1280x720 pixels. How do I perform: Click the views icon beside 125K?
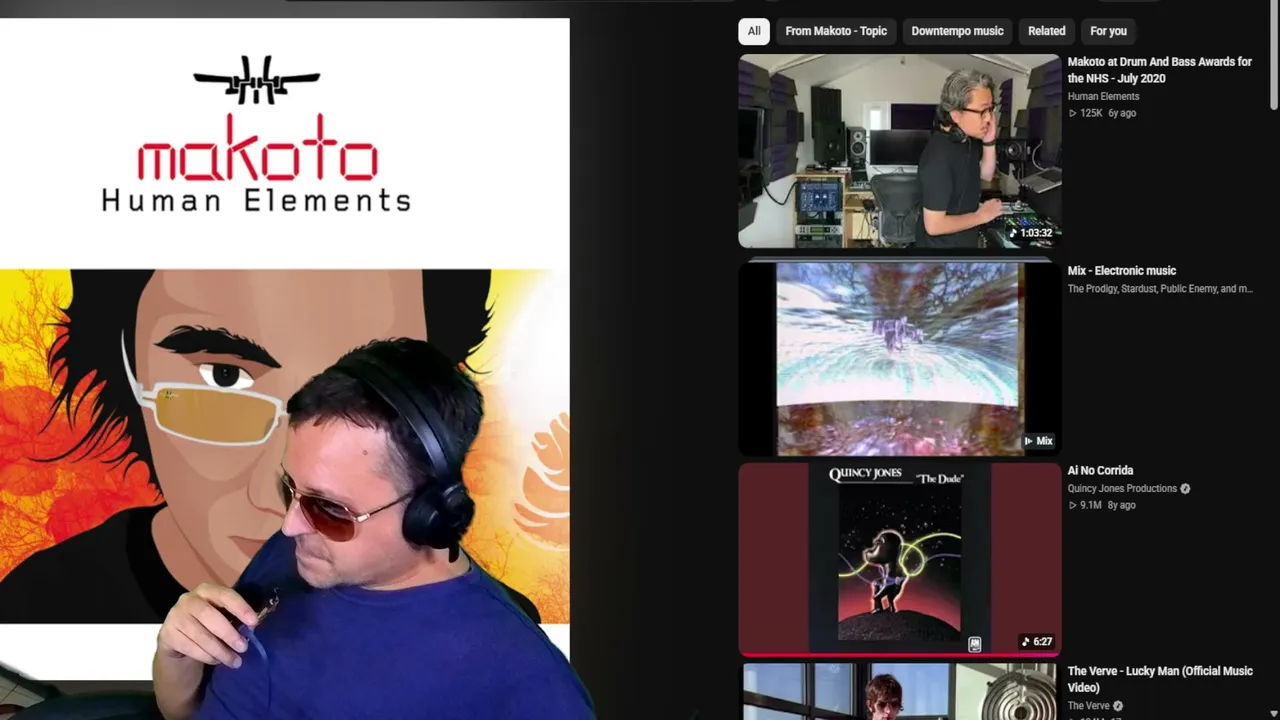pos(1072,114)
